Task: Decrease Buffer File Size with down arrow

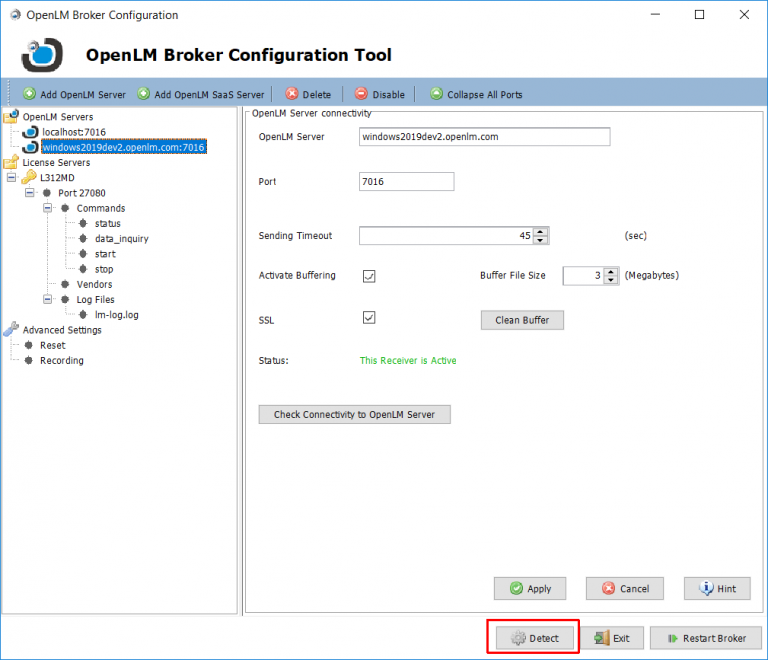Action: tap(611, 280)
